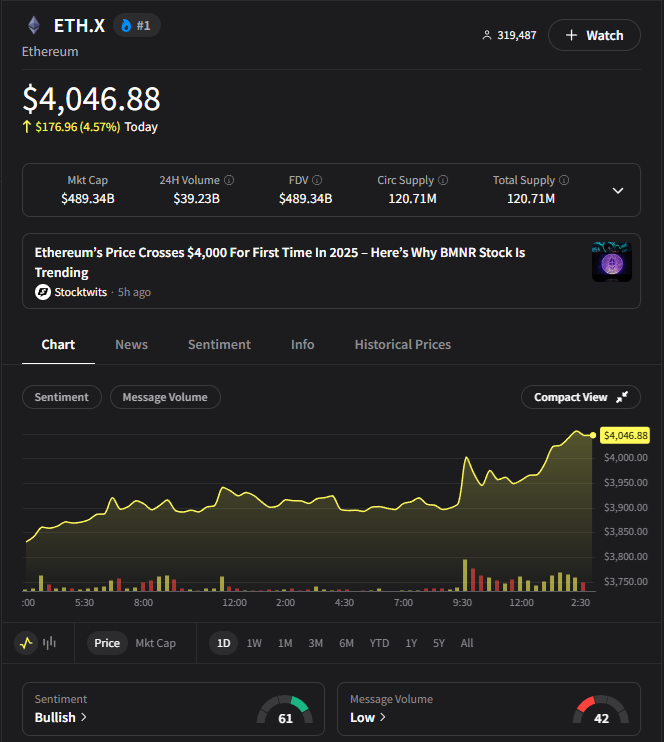Click the yellow current price marker dot
This screenshot has width=664, height=742.
click(x=593, y=435)
